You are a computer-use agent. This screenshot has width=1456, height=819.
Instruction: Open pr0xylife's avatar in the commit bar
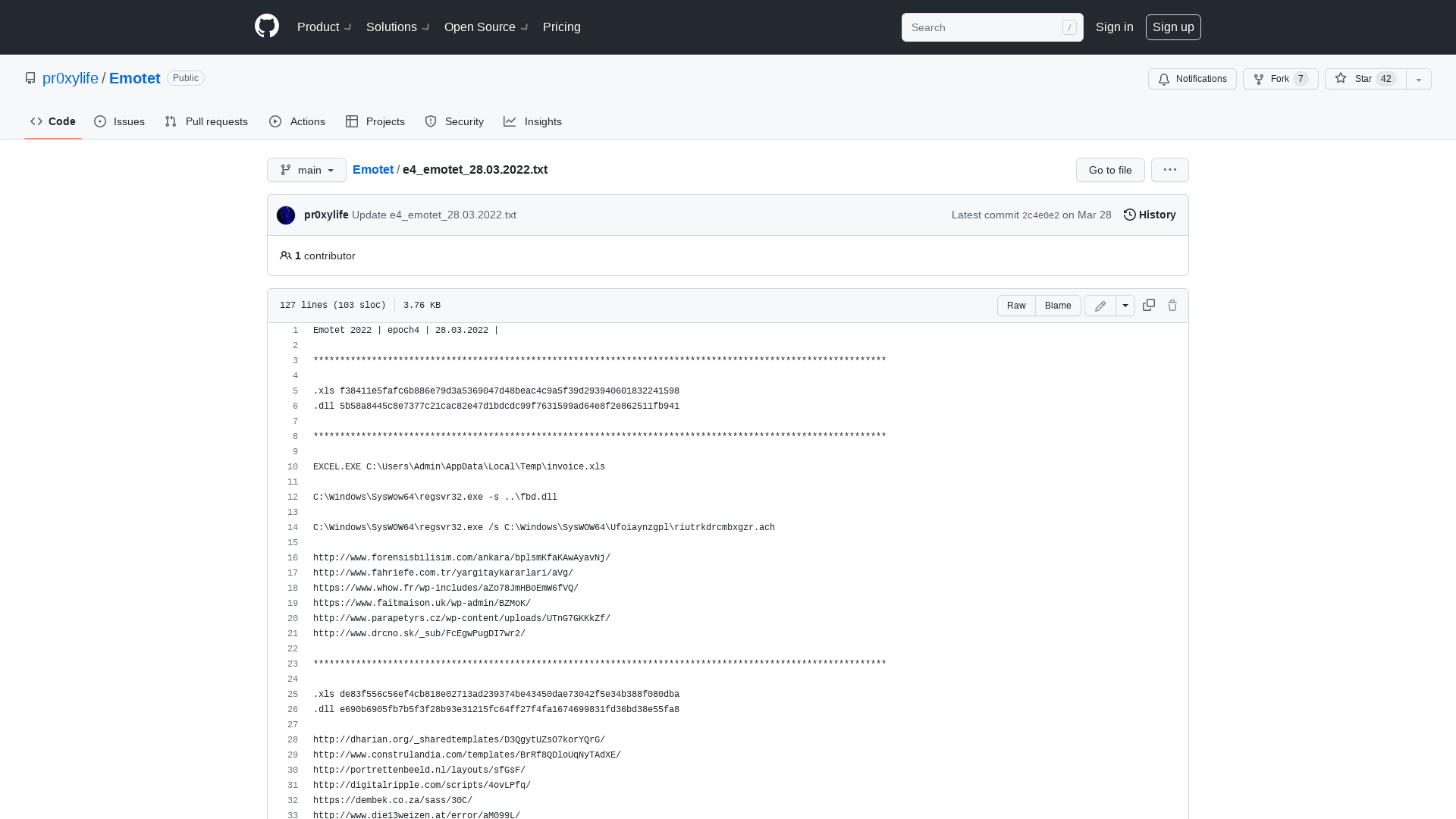tap(286, 215)
